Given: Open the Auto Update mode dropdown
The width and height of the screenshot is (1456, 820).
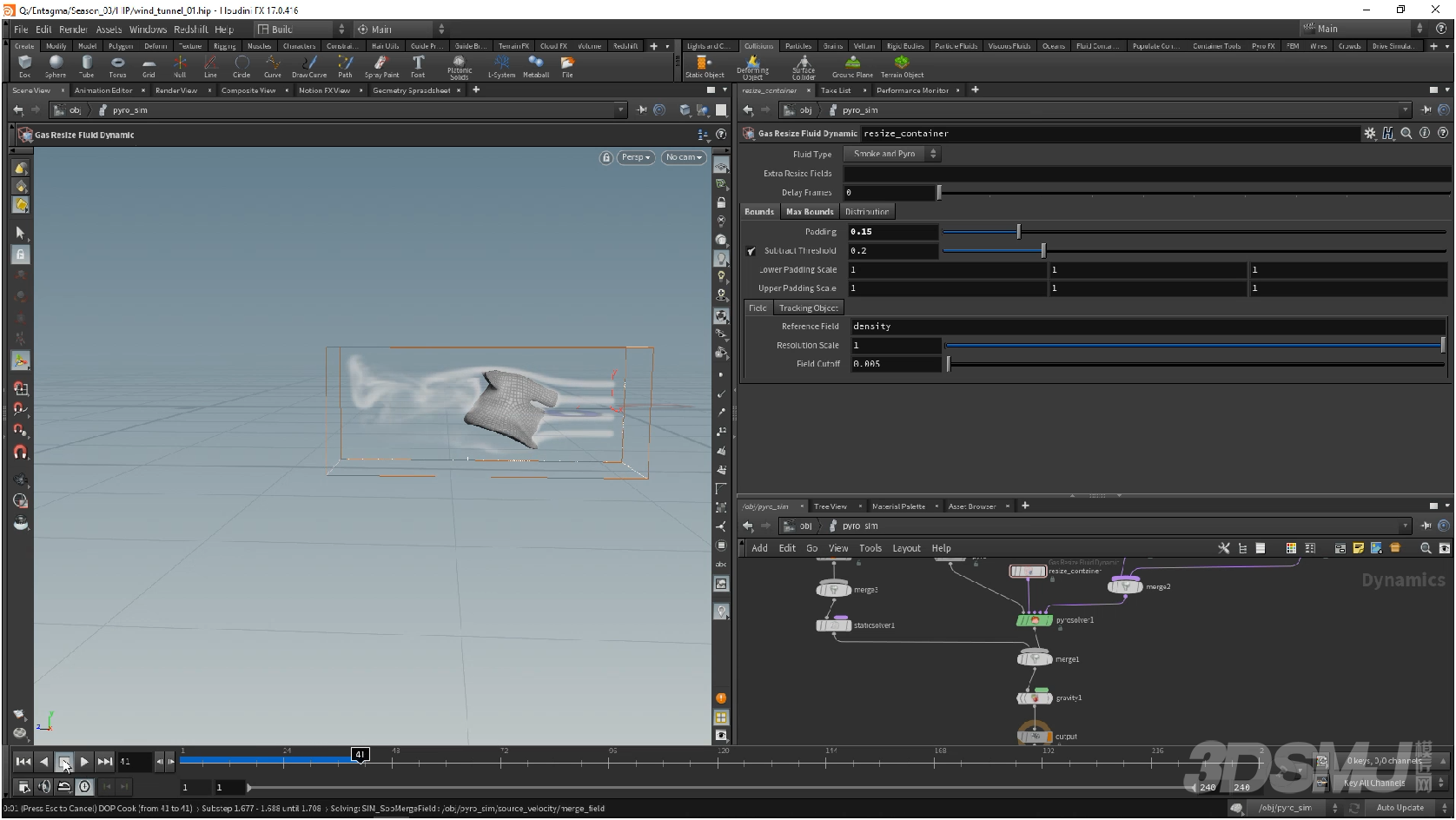Looking at the screenshot, I should [x=1405, y=808].
